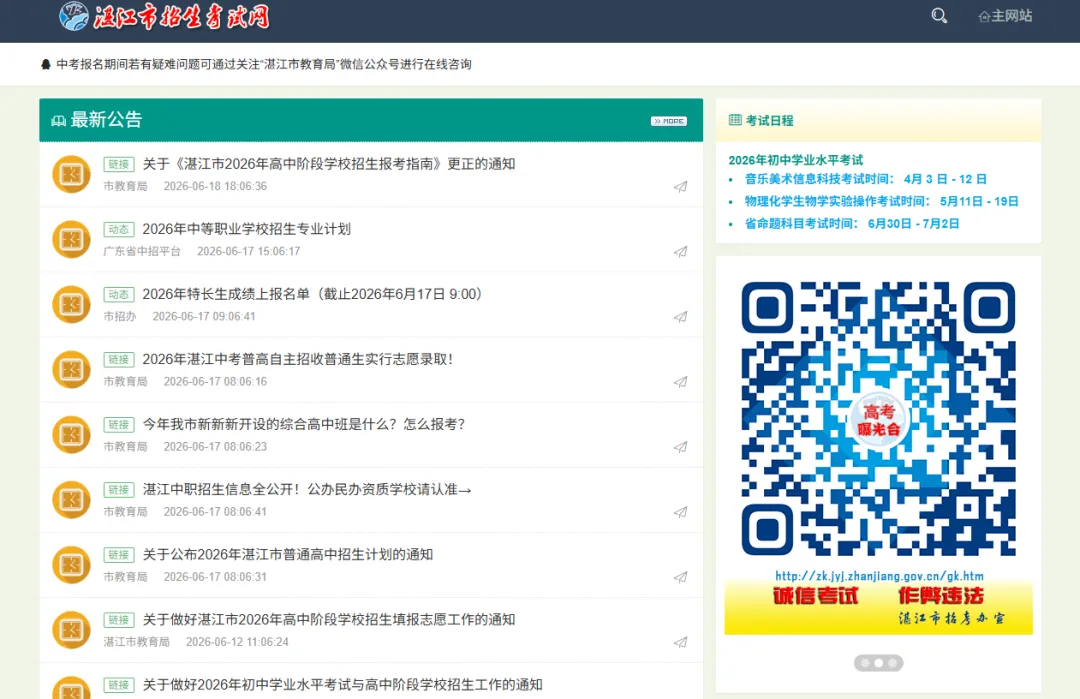Image resolution: width=1080 pixels, height=699 pixels.
Task: Click share arrow icon on 综合高中班 row
Action: point(681,447)
